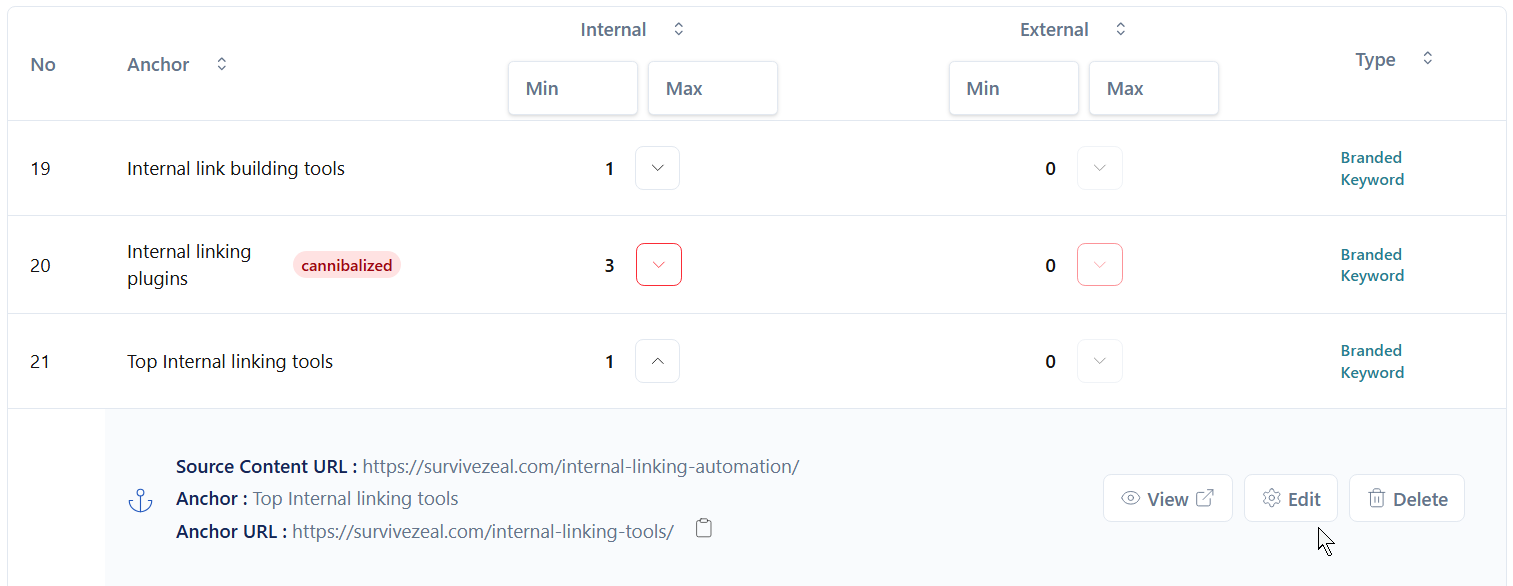Image resolution: width=1513 pixels, height=586 pixels.
Task: Copy the Anchor URL with clipboard icon
Action: click(x=704, y=528)
